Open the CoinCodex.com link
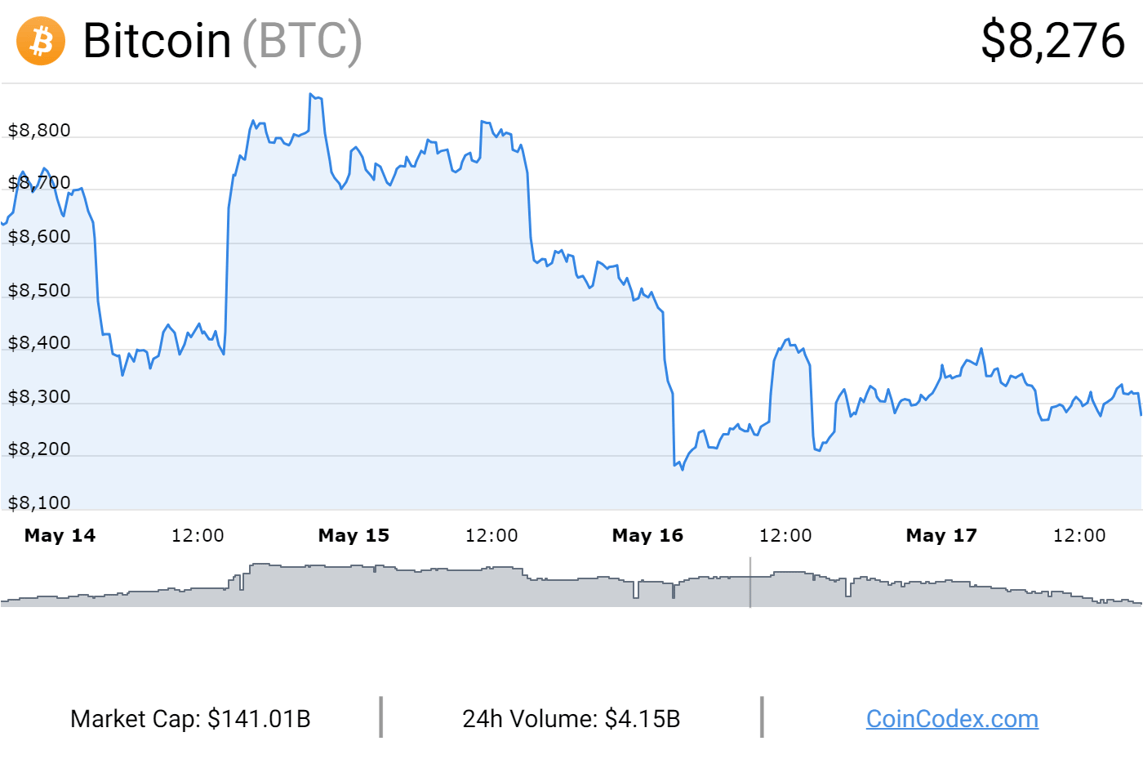Viewport: 1143px width, 768px height. pos(951,719)
